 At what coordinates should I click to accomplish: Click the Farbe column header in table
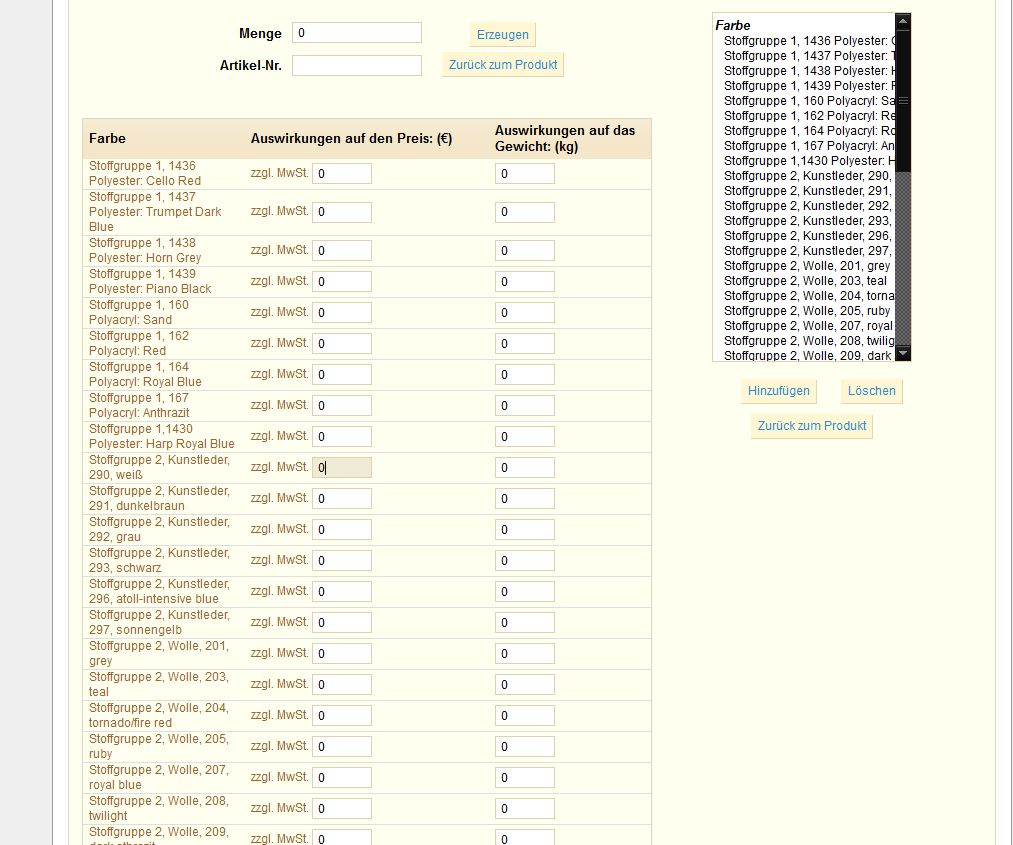pyautogui.click(x=107, y=138)
